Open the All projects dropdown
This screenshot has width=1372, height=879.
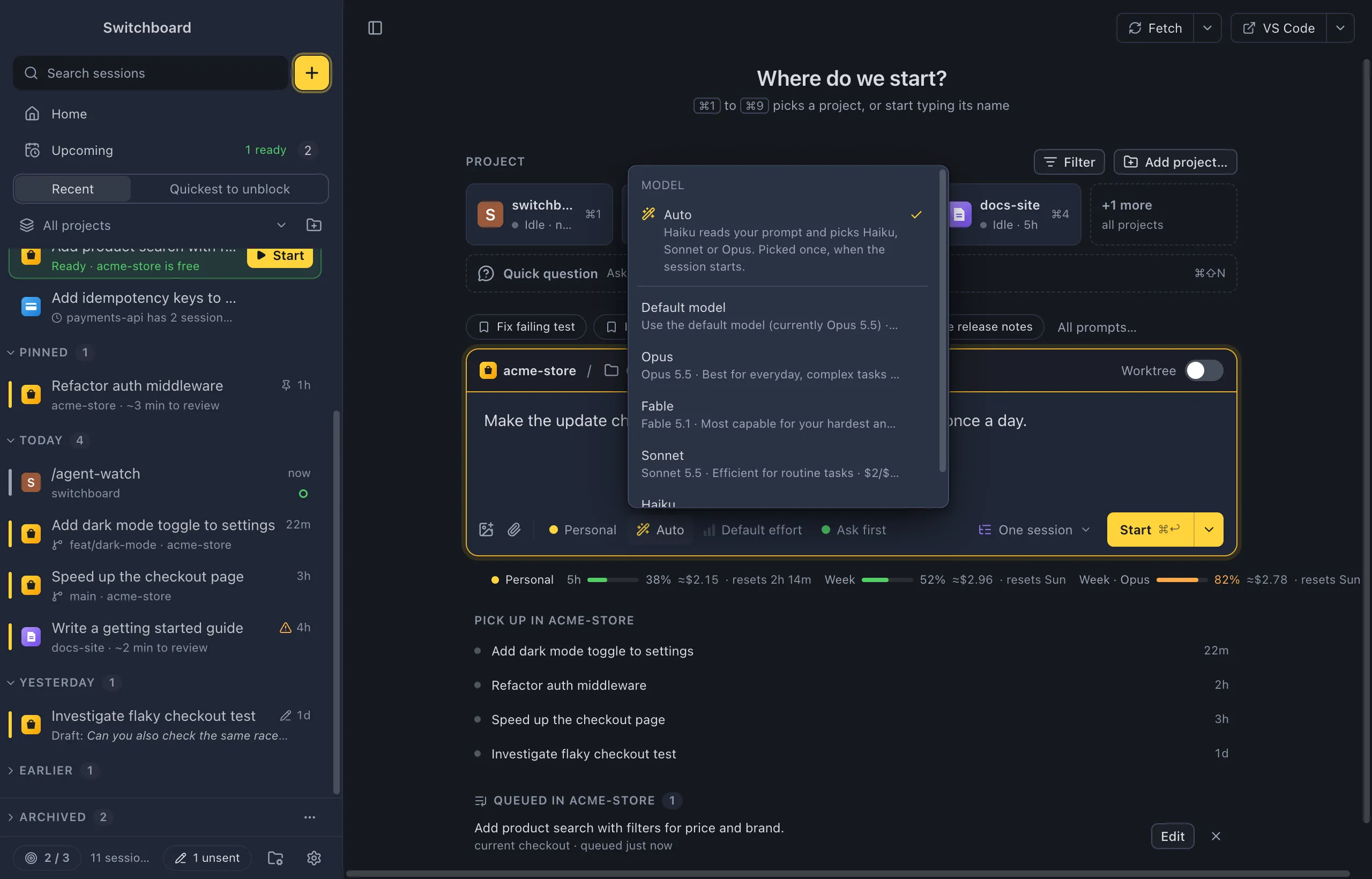[153, 225]
